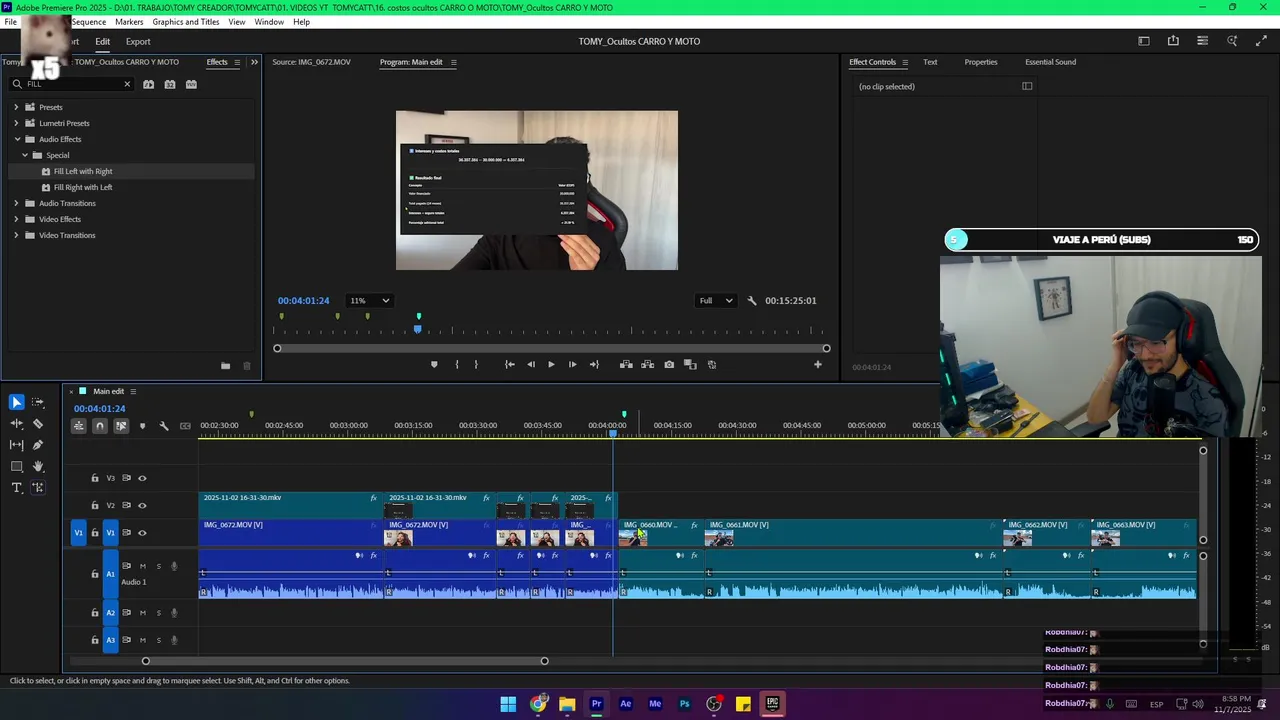This screenshot has width=1280, height=720.
Task: Select the Track Select Forward tool
Action: tap(38, 402)
